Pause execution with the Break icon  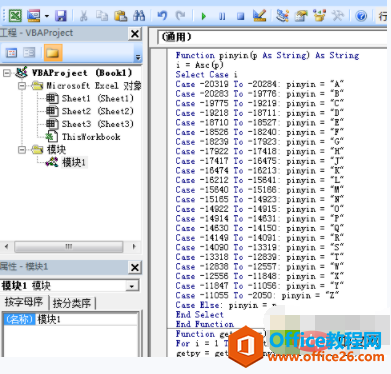(x=222, y=16)
